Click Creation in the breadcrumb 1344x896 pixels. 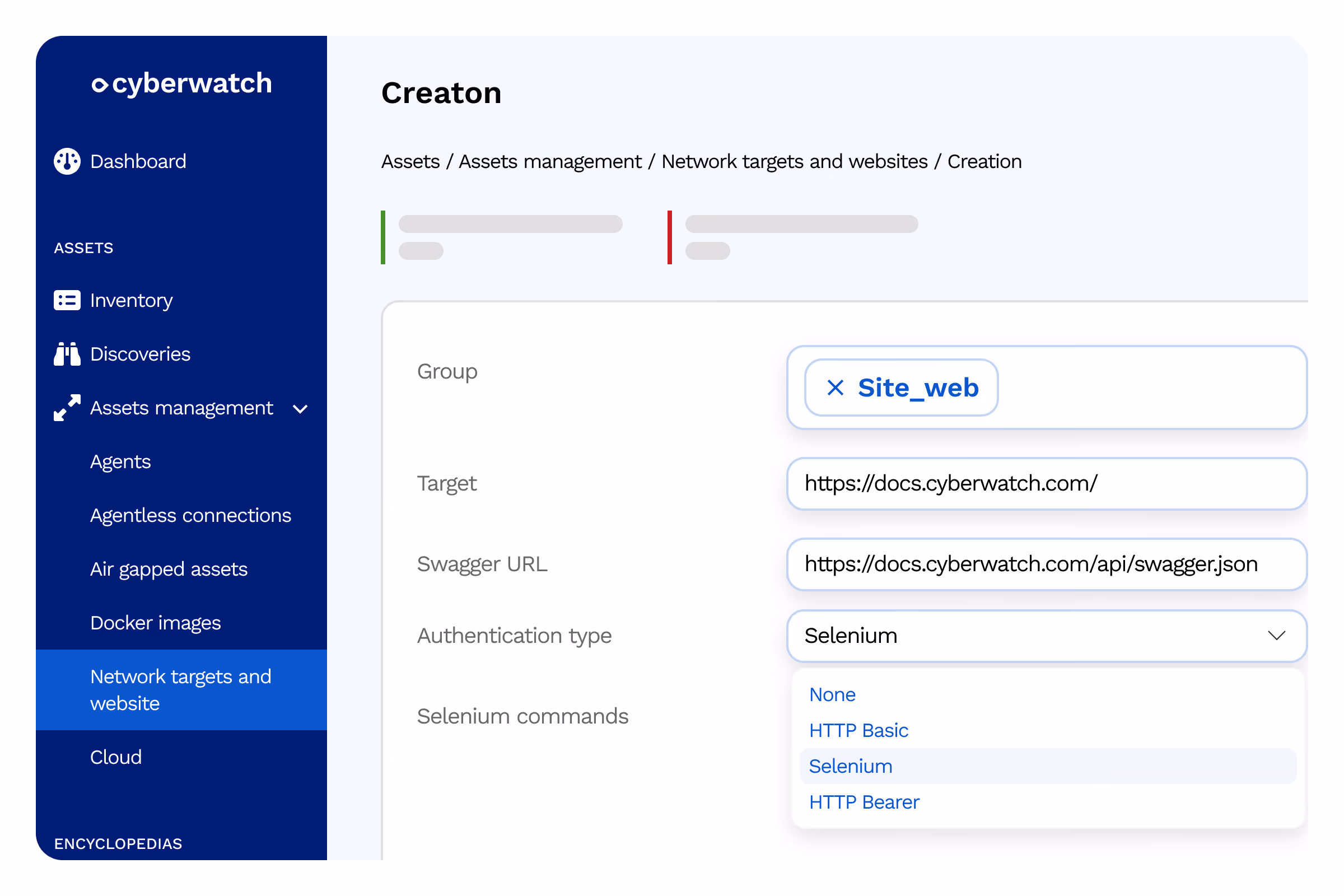[984, 162]
